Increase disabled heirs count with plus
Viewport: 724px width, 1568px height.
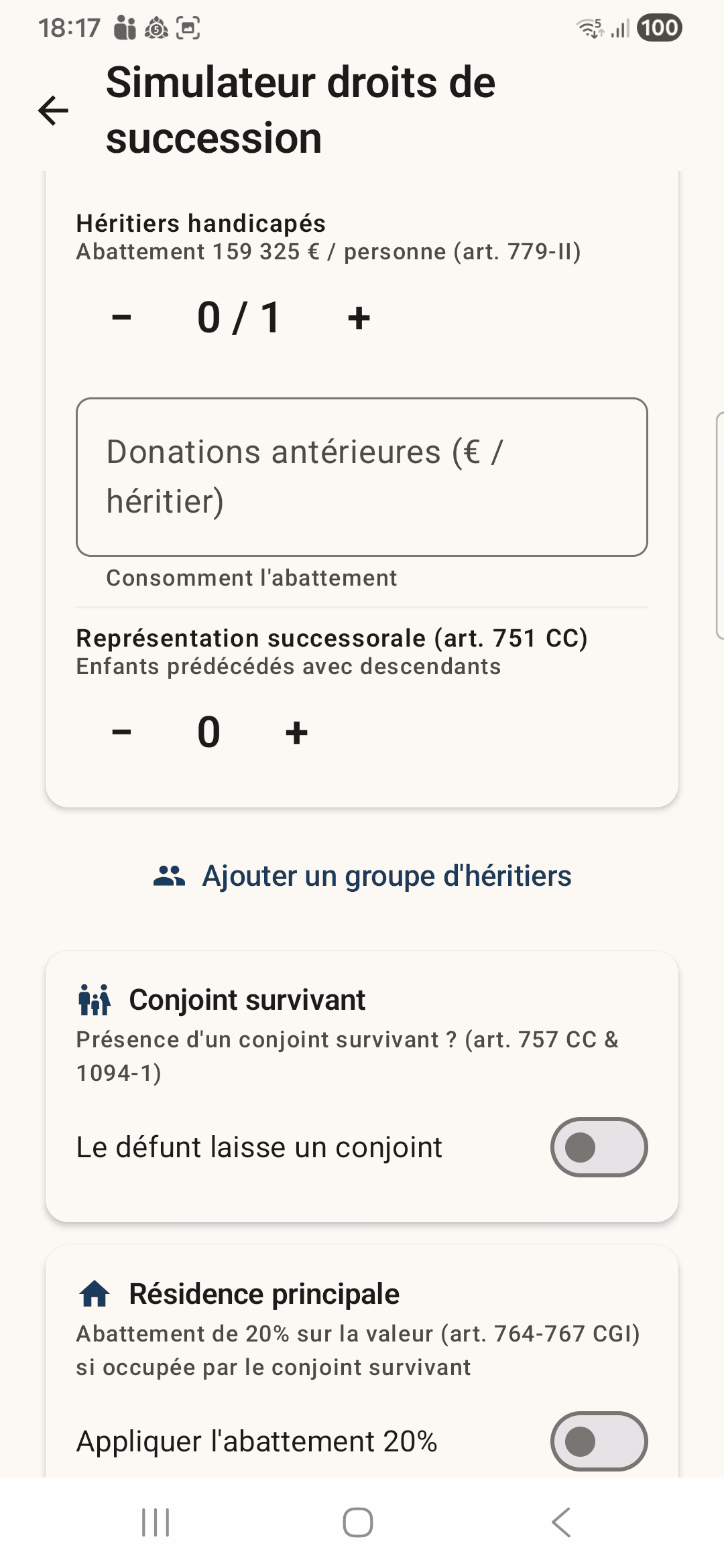(359, 317)
